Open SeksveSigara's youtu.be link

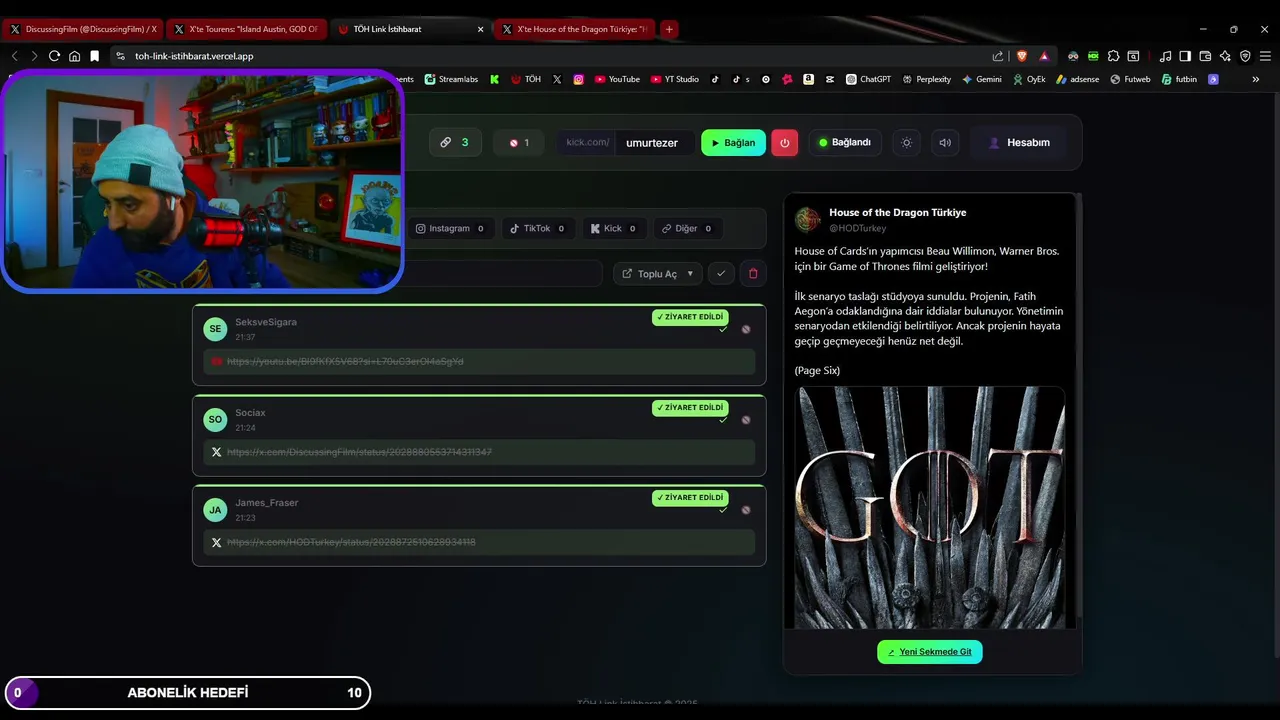tap(345, 361)
